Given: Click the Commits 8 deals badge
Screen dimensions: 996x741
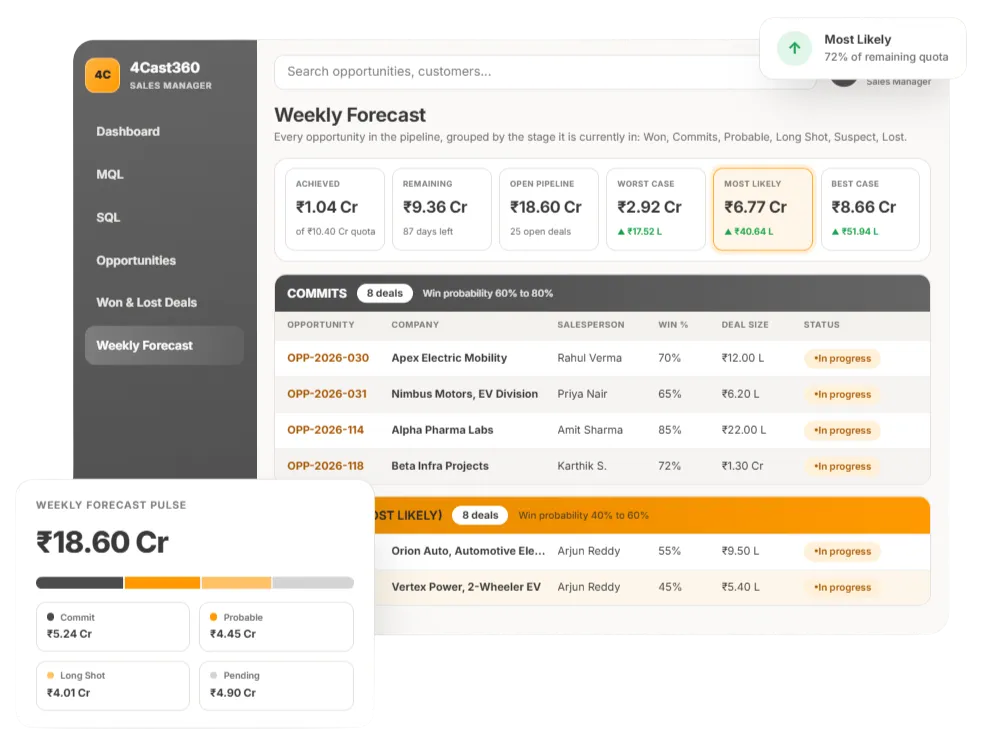Looking at the screenshot, I should [x=384, y=293].
